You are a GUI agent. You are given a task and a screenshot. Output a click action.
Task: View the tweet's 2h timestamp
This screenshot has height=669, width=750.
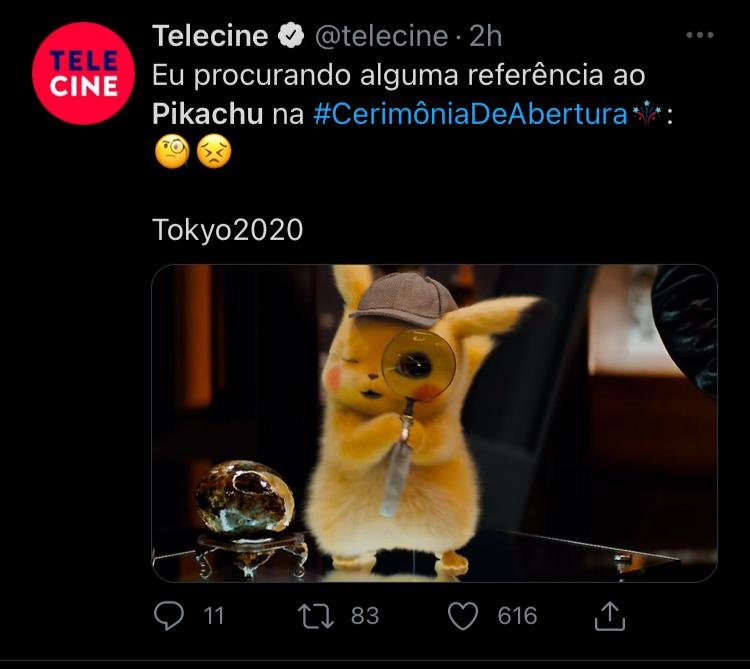485,36
